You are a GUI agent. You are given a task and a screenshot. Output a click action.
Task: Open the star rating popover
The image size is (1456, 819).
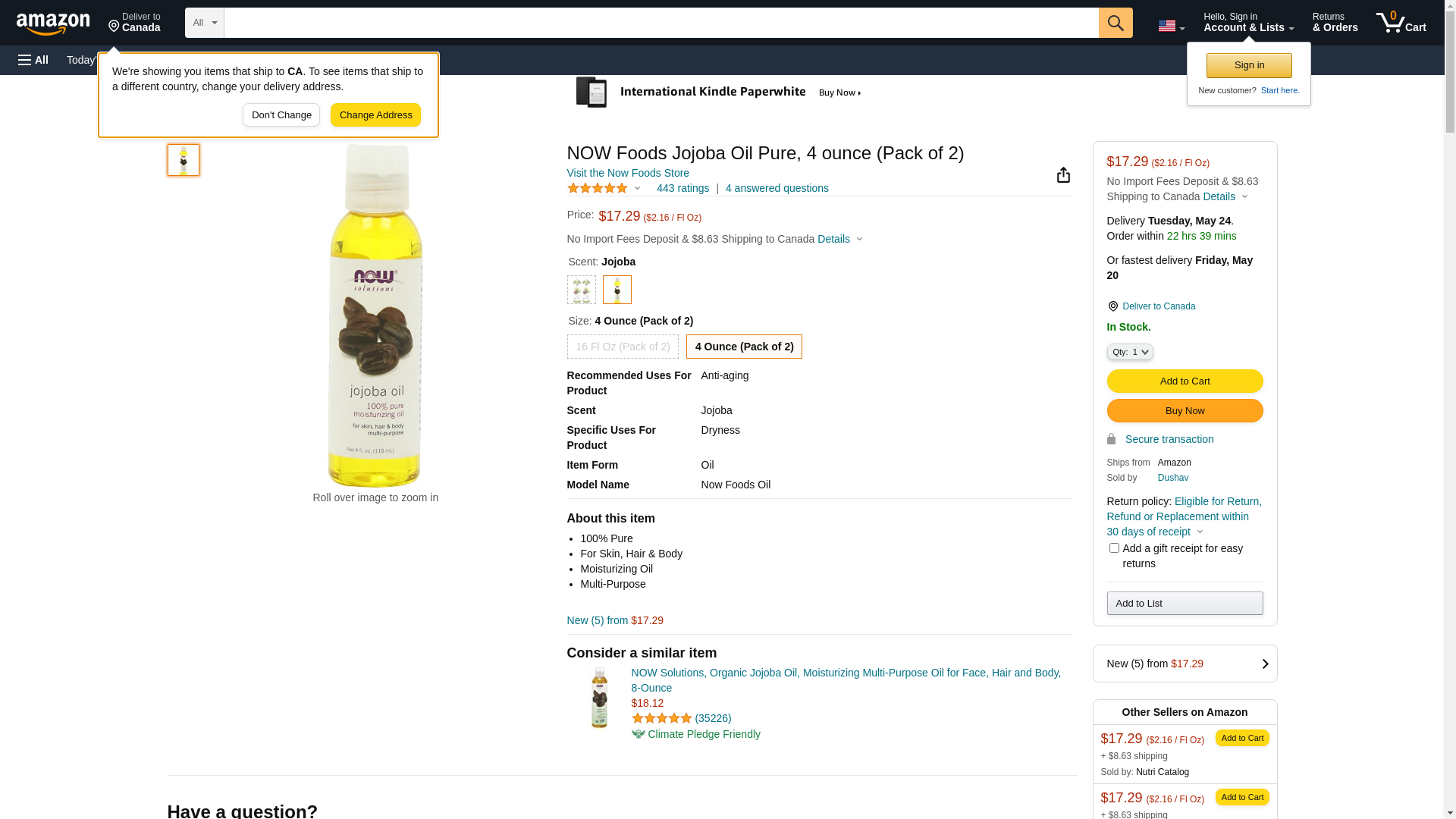[x=604, y=188]
